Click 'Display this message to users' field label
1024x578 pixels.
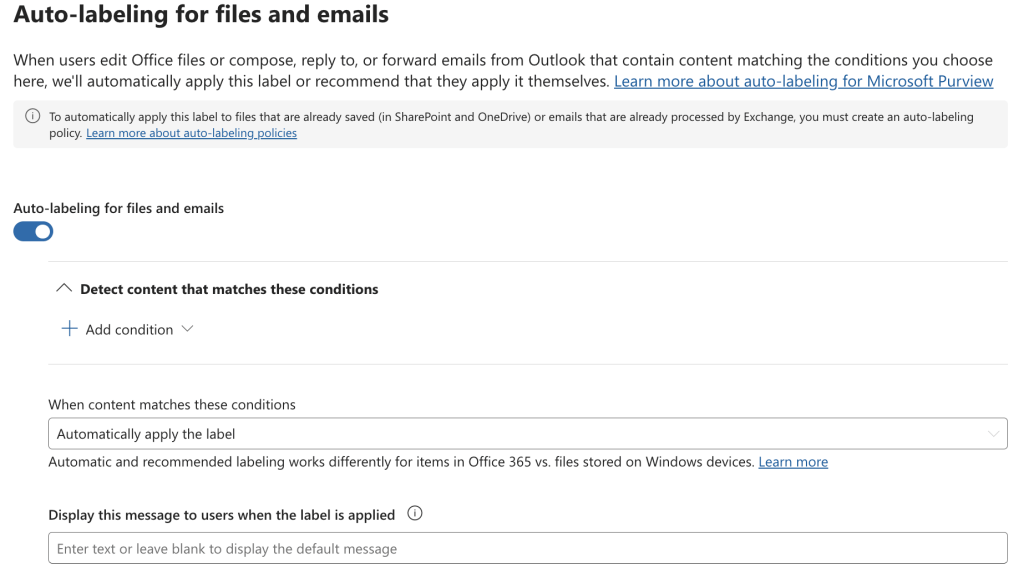click(221, 515)
